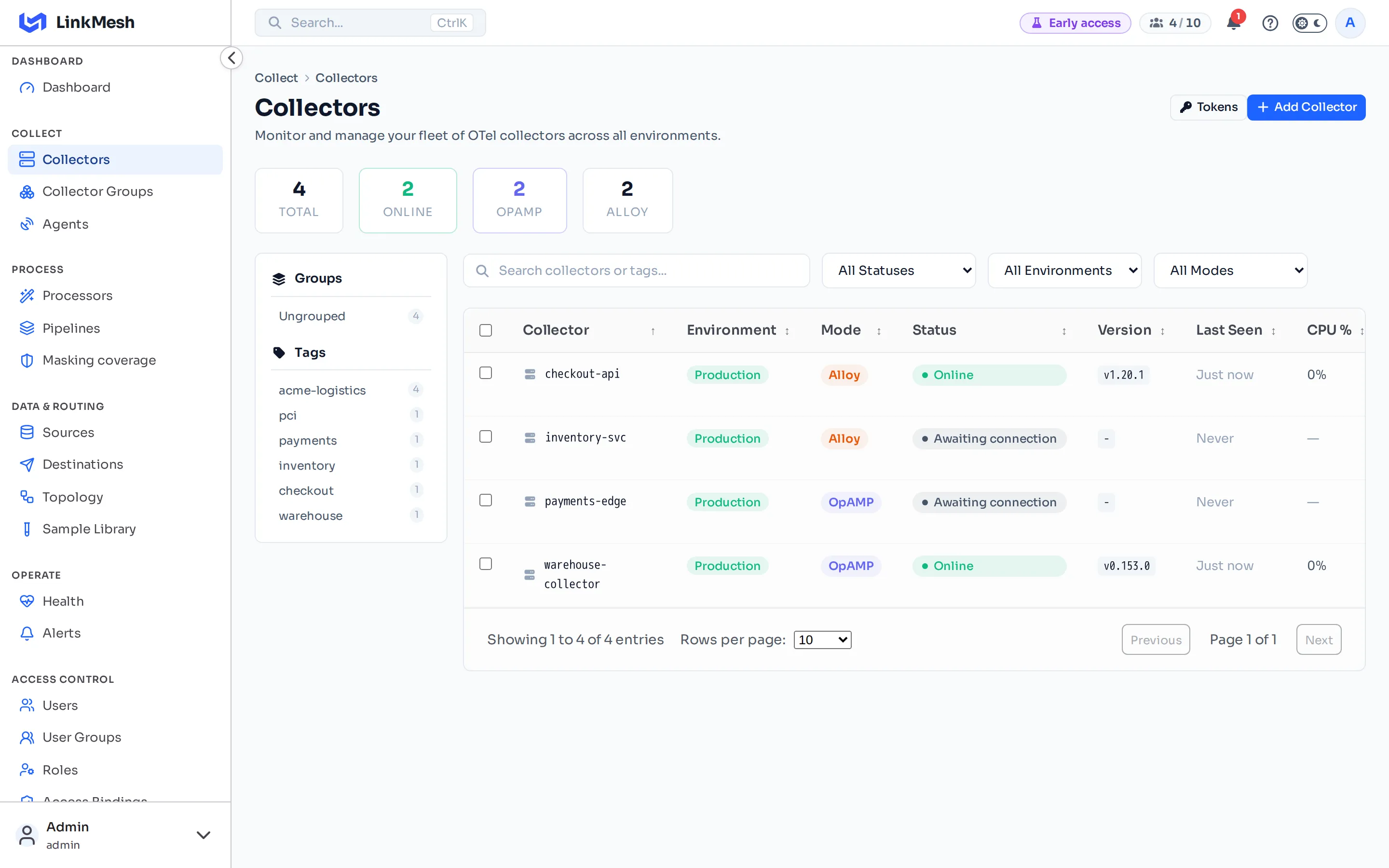Open Roles in the sidebar

[115, 770]
